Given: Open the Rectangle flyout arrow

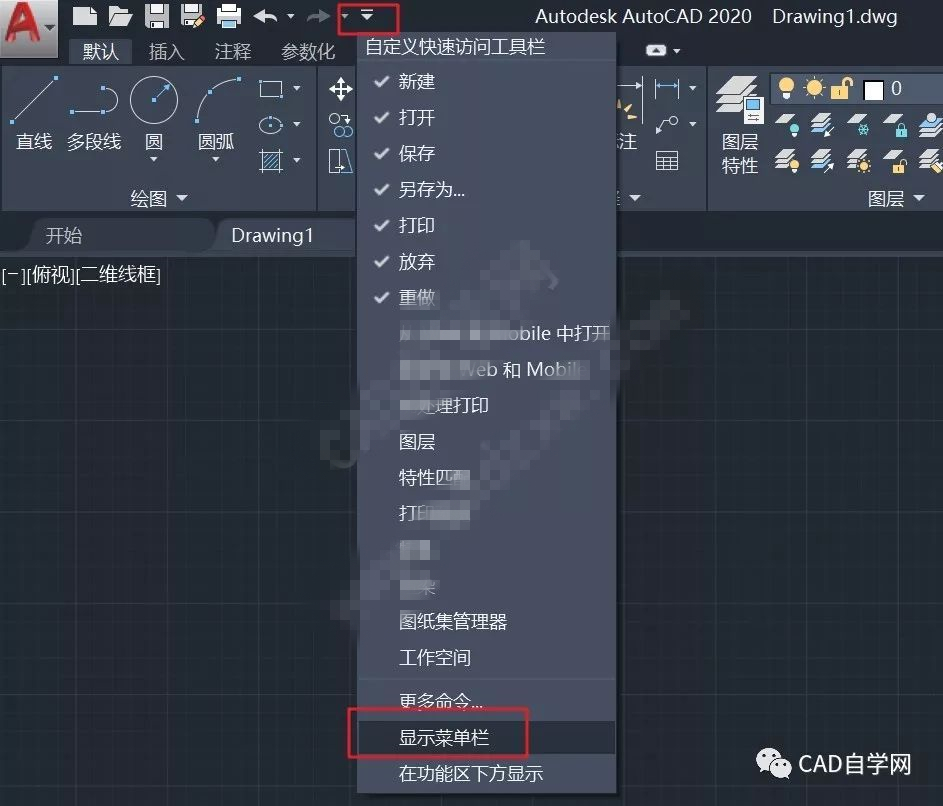Looking at the screenshot, I should 296,88.
